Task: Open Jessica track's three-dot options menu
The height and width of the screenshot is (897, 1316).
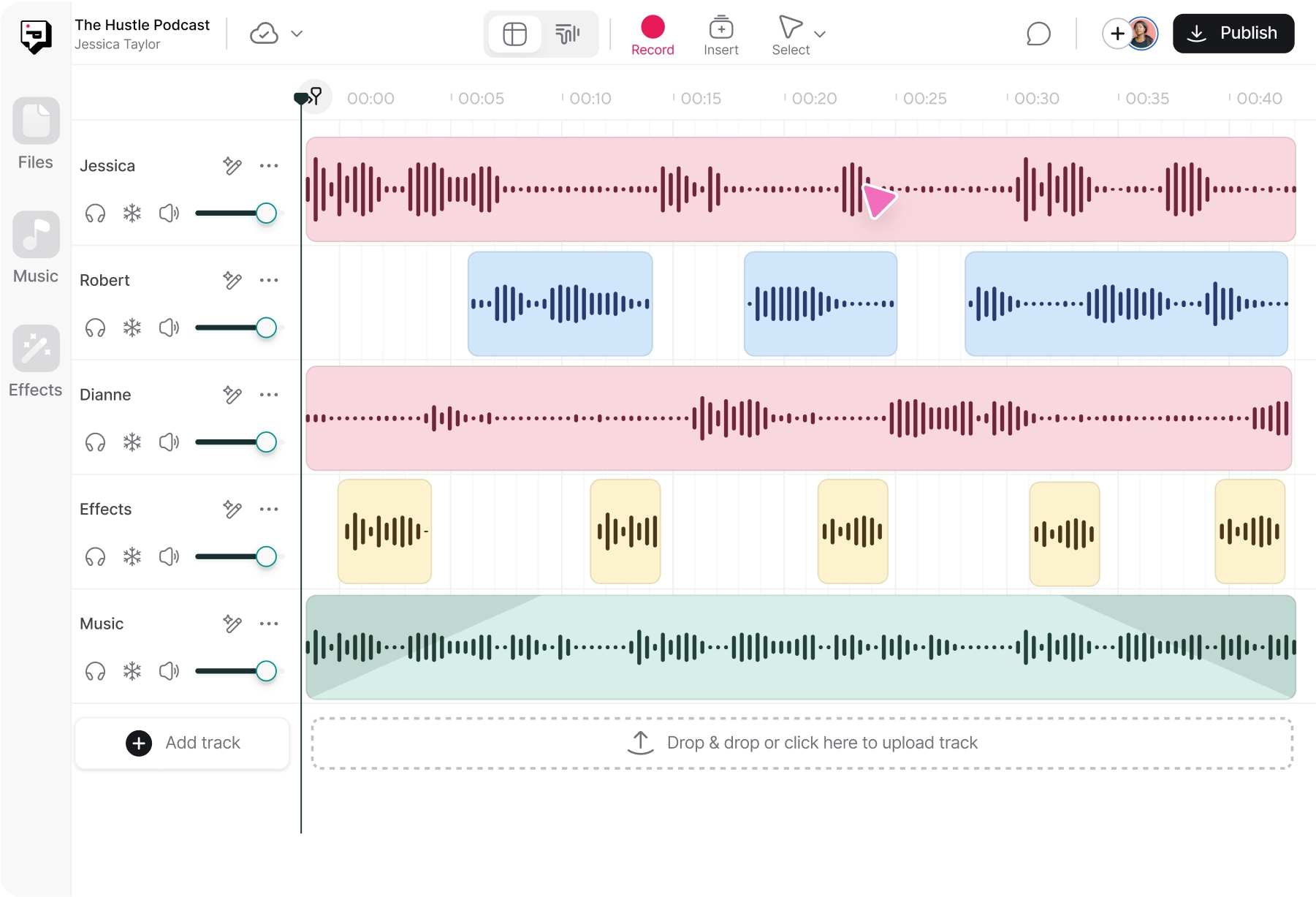Action: point(269,165)
